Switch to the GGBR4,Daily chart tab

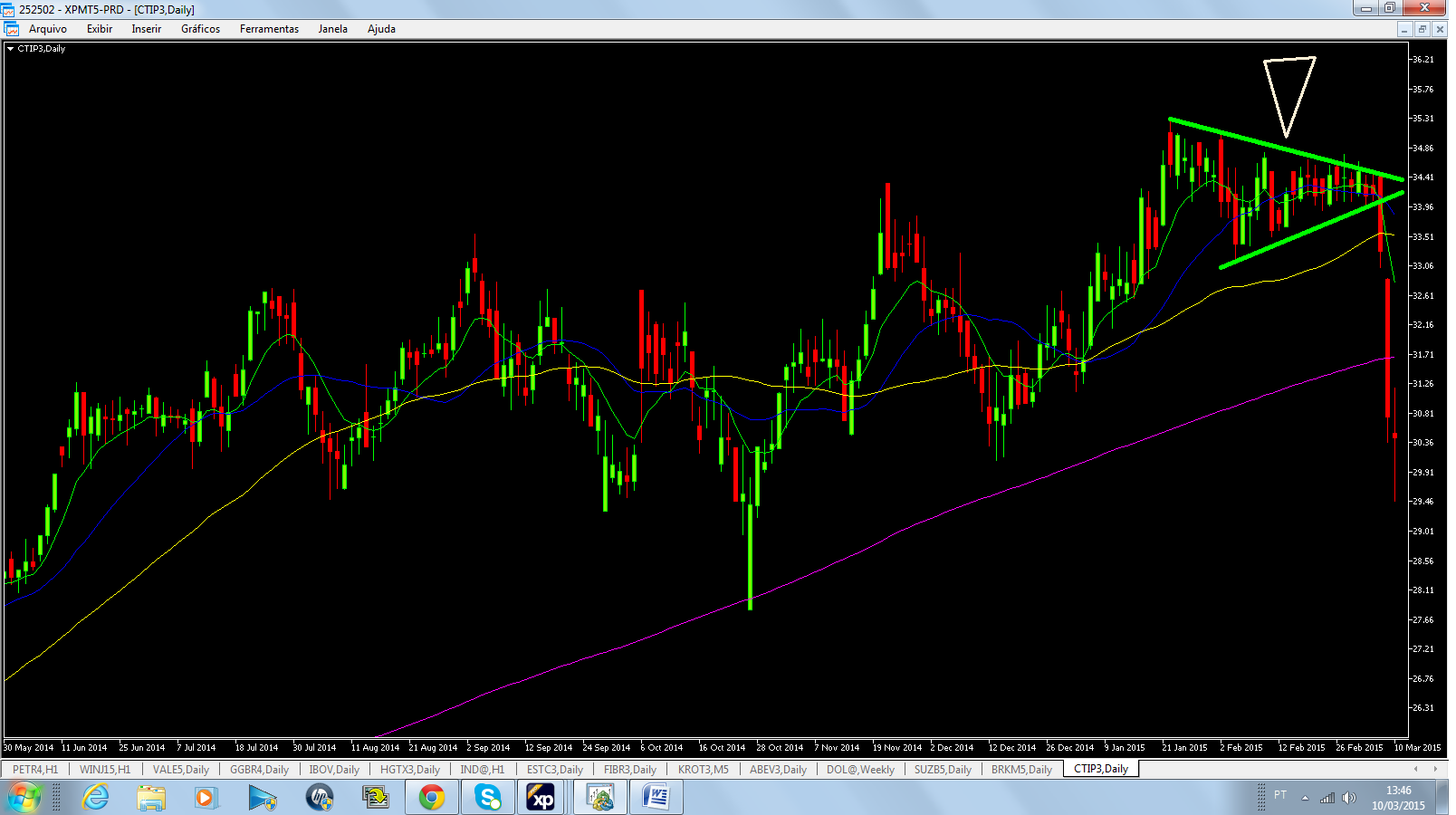pos(259,769)
